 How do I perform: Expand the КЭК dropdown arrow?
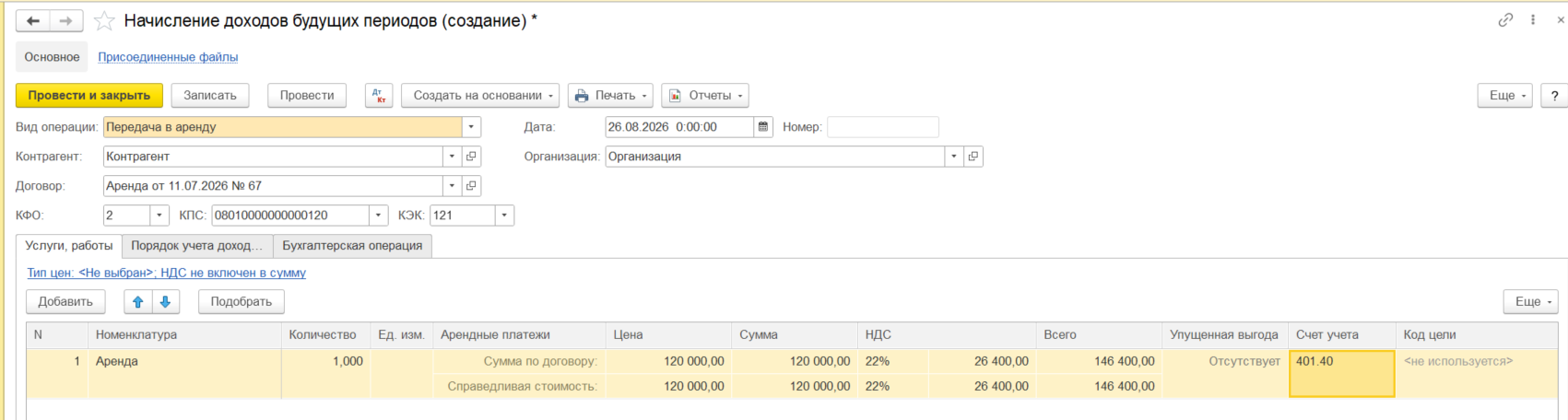click(504, 216)
